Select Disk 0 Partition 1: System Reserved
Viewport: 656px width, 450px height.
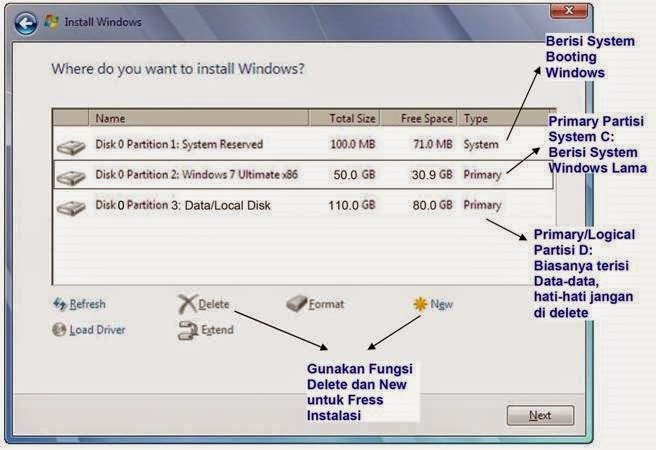tap(304, 145)
